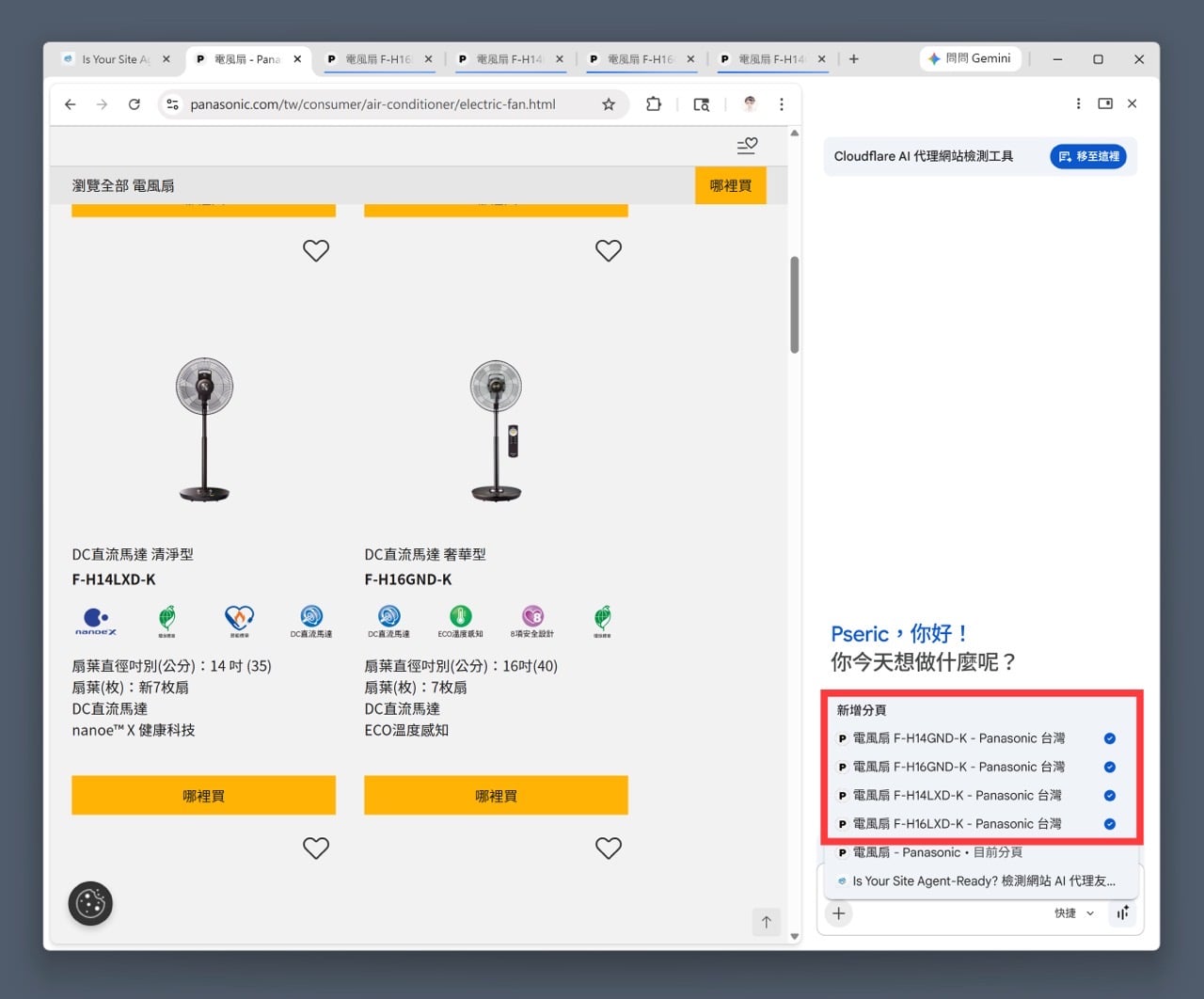Click scroll-to-top arrow button
1204x999 pixels.
pyautogui.click(x=766, y=922)
